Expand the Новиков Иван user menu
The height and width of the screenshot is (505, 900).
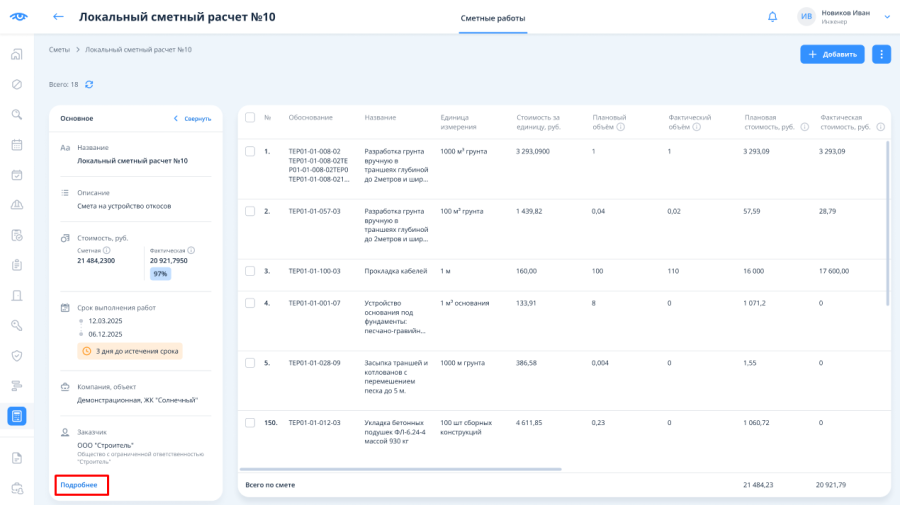click(x=887, y=17)
